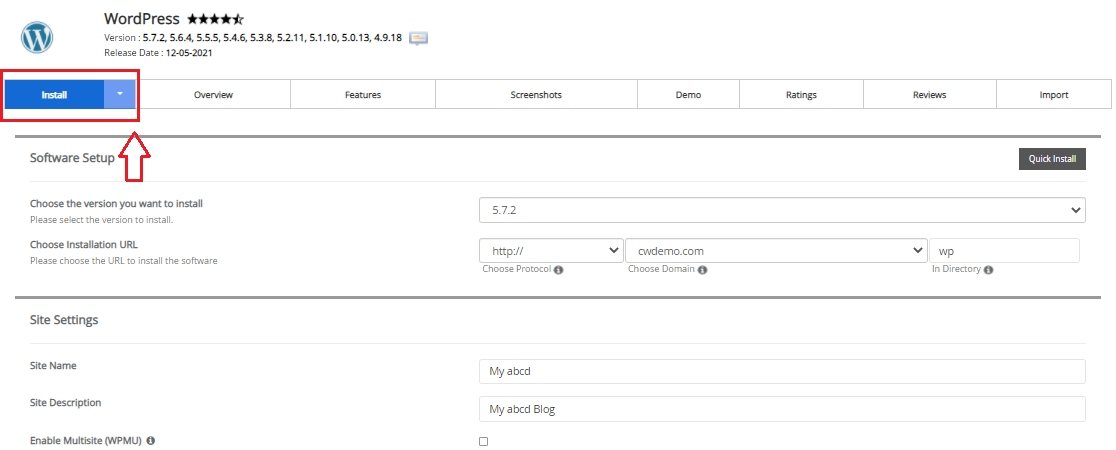
Task: Click the Site Name input field
Action: pos(782,372)
